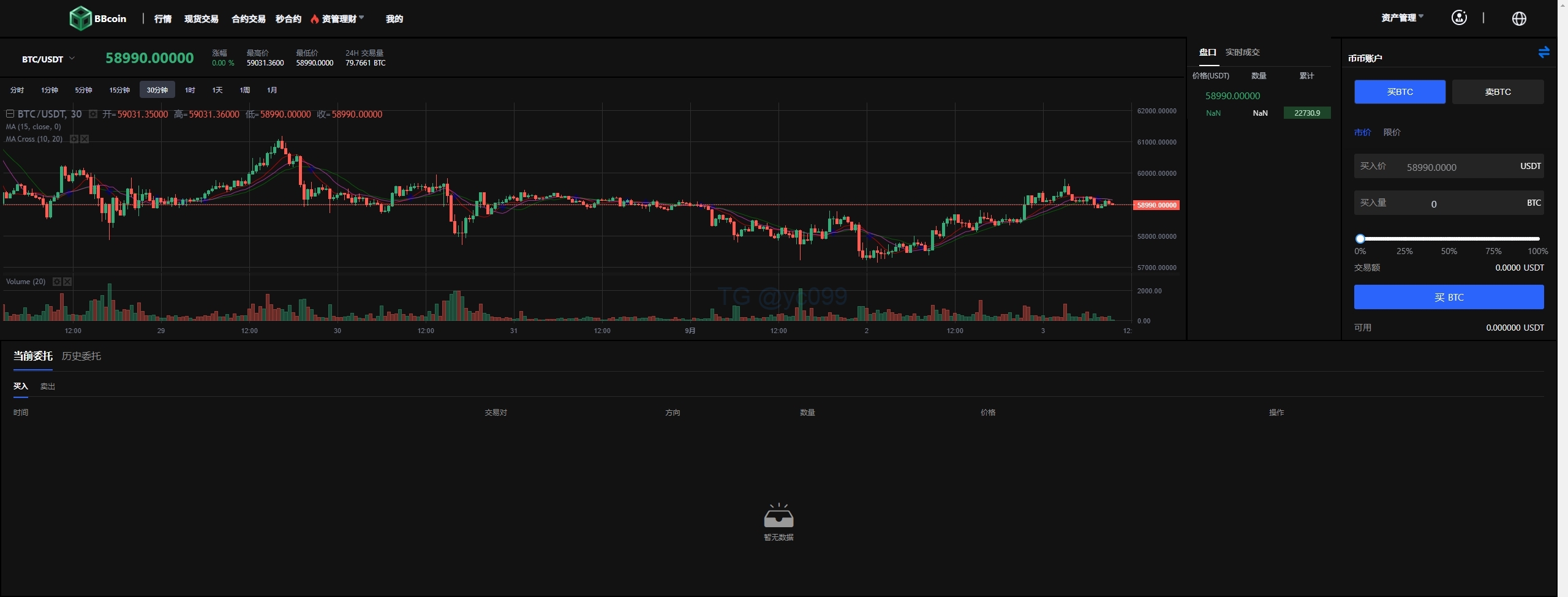Remove the Volume indicator from chart
Screen dimensions: 1568x597
click(x=68, y=282)
